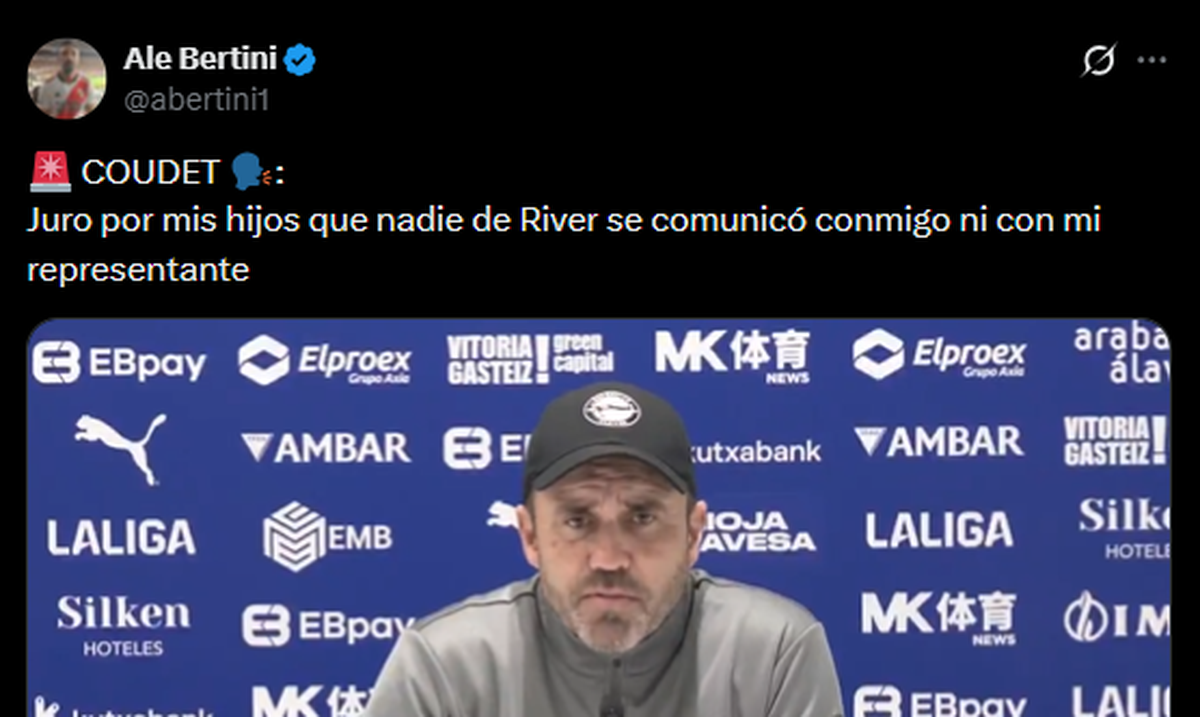Click the badge on the coach's cap
1200x717 pixels.
610,409
